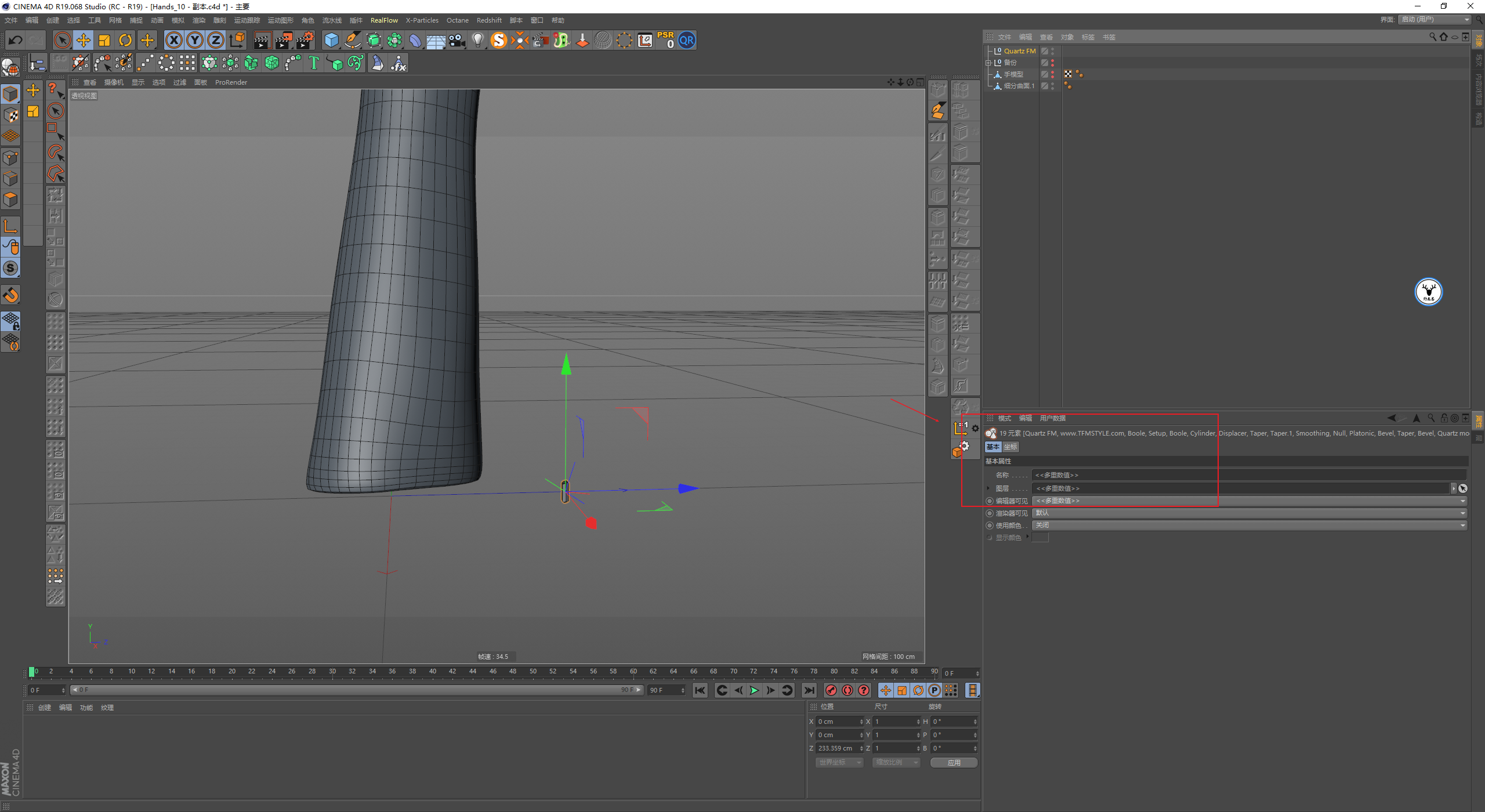Image resolution: width=1485 pixels, height=812 pixels.
Task: Click the light bulb icon
Action: [477, 40]
